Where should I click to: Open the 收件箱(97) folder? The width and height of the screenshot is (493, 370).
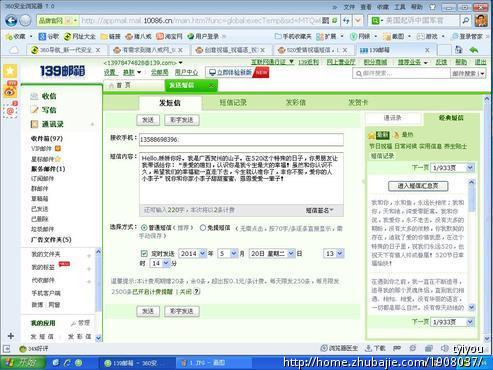click(47, 139)
